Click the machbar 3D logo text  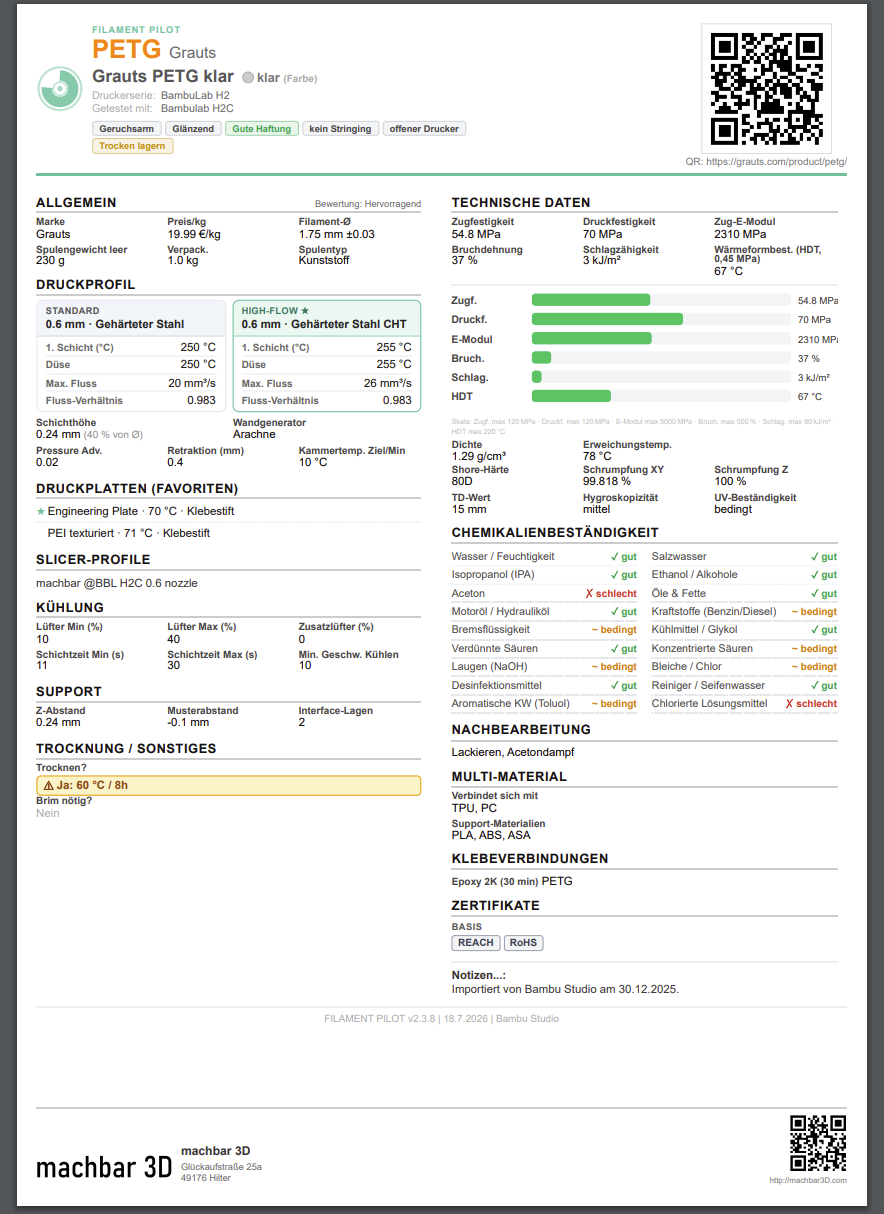point(104,1167)
